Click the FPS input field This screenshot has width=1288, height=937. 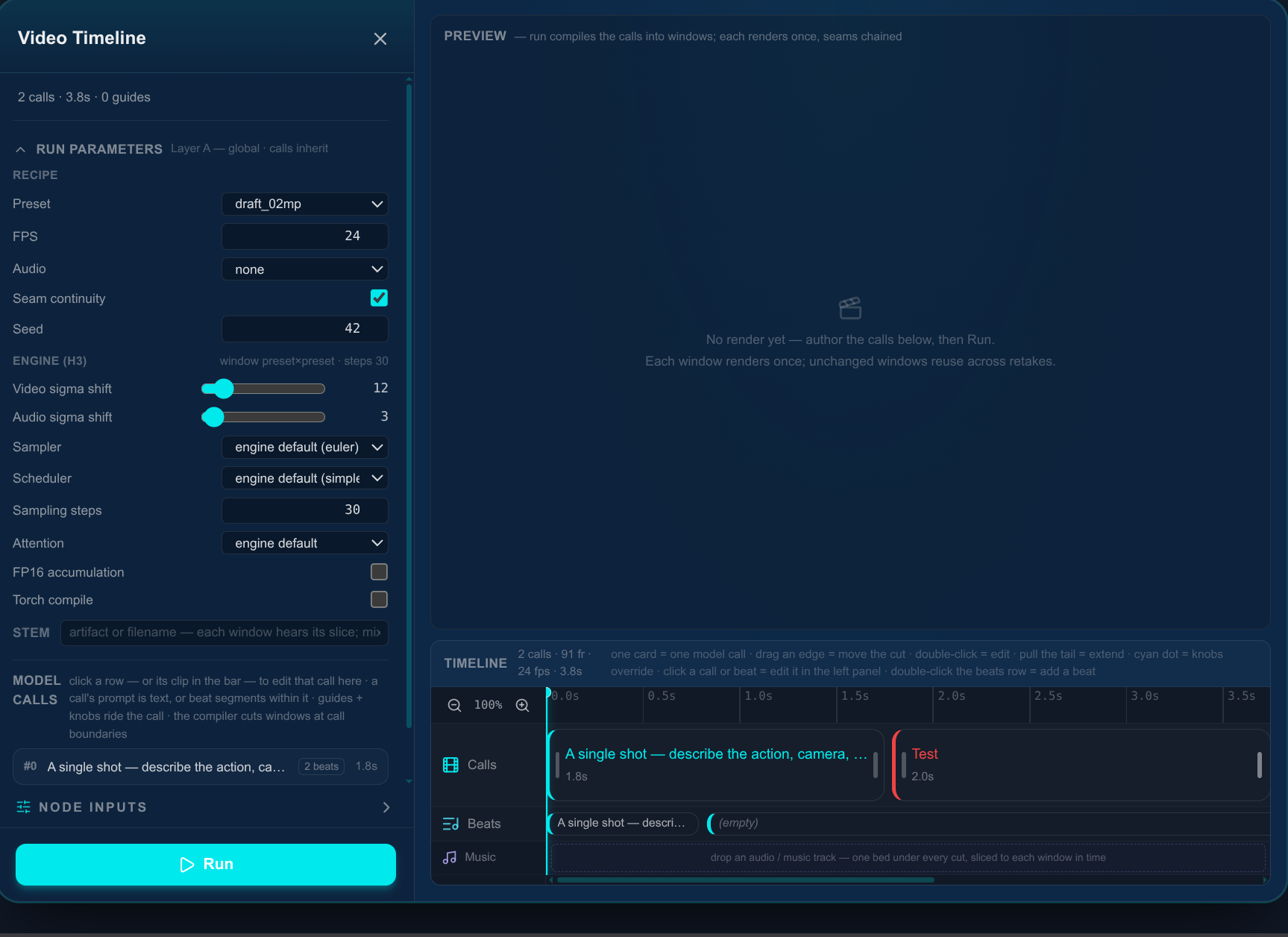click(x=304, y=236)
